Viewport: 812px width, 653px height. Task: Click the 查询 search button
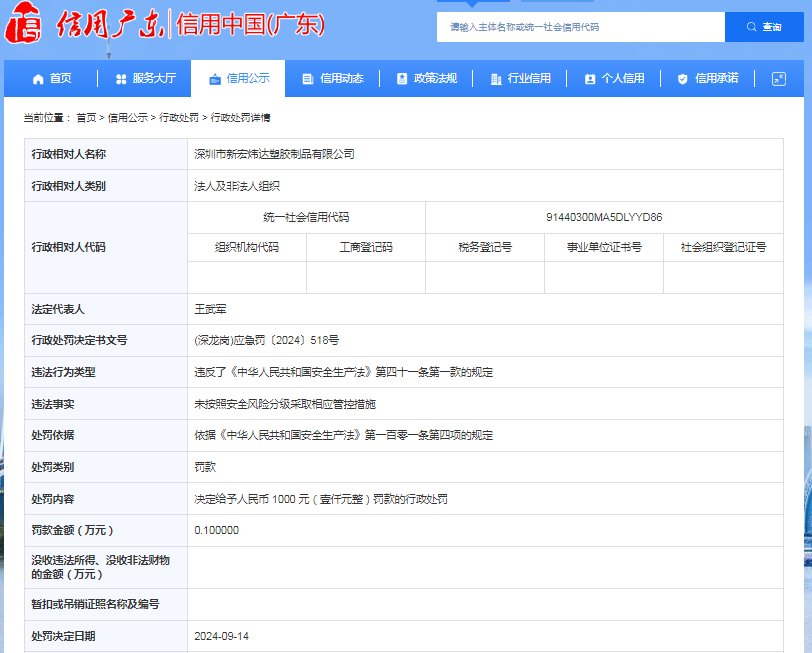(764, 27)
